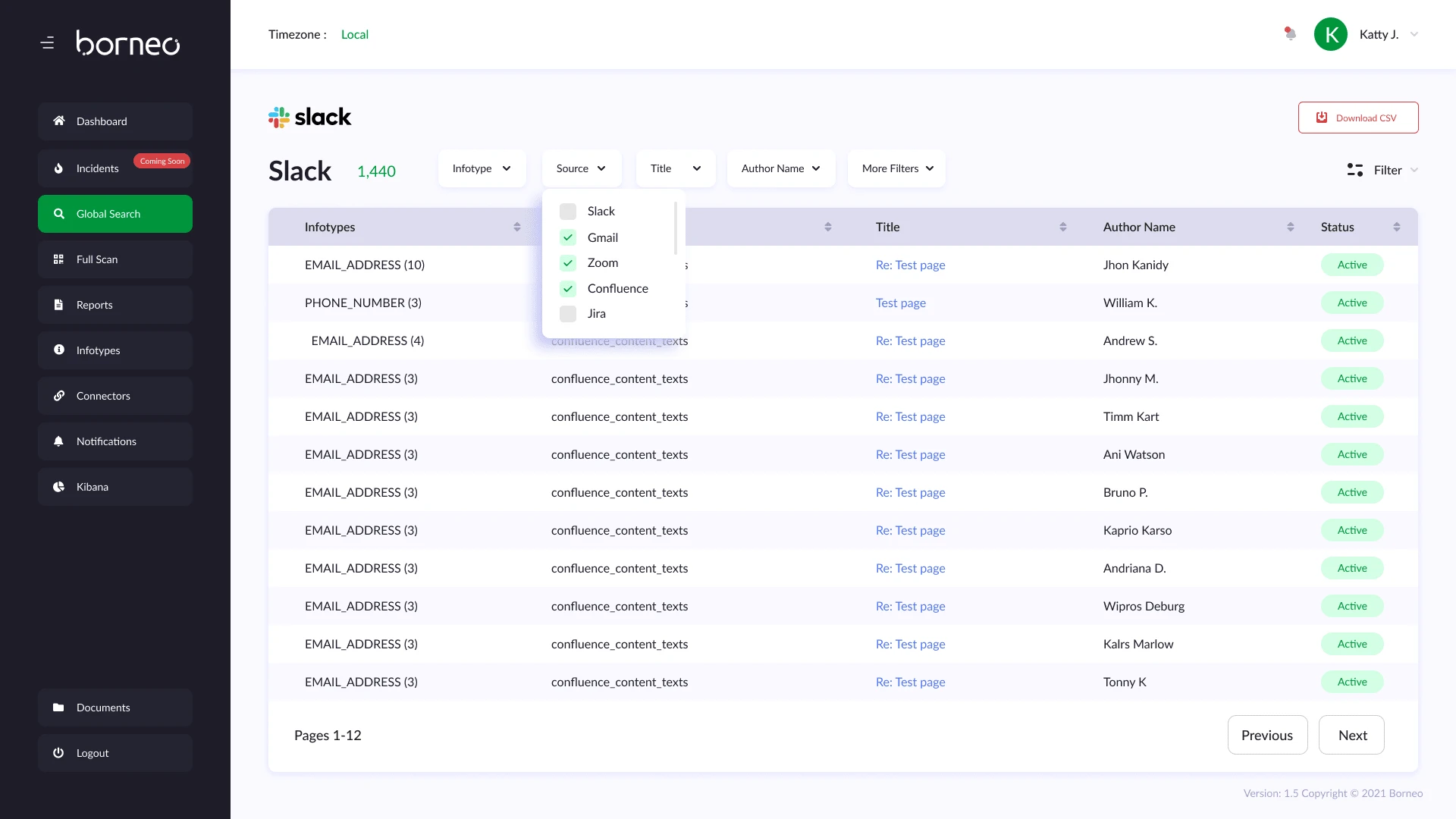The width and height of the screenshot is (1456, 819).
Task: Sort by Author Name column arrows
Action: (1290, 227)
